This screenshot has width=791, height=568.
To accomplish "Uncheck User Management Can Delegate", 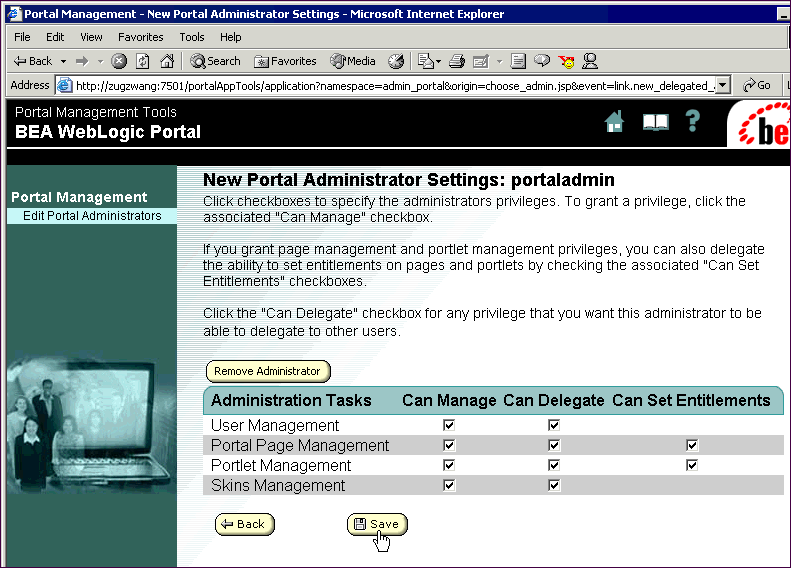I will [x=554, y=425].
